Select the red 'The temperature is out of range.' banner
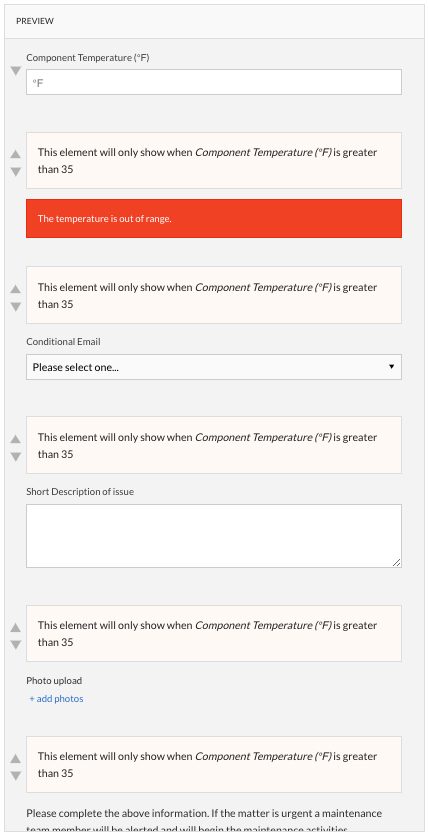Screen dimensions: 429x837 [214, 218]
